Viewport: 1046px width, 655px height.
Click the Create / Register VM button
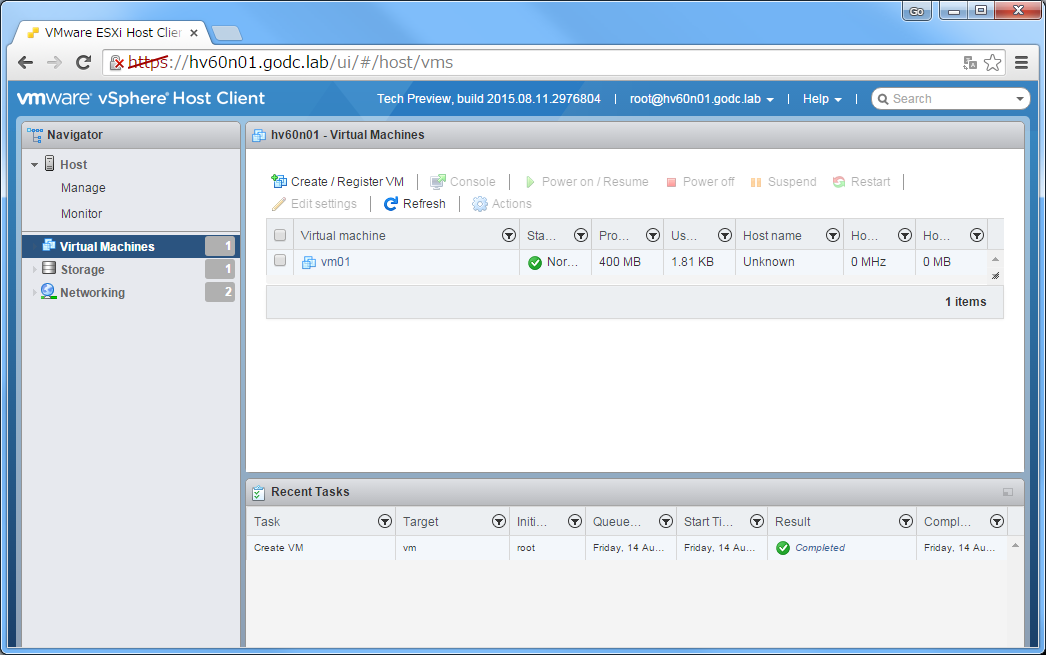point(338,181)
